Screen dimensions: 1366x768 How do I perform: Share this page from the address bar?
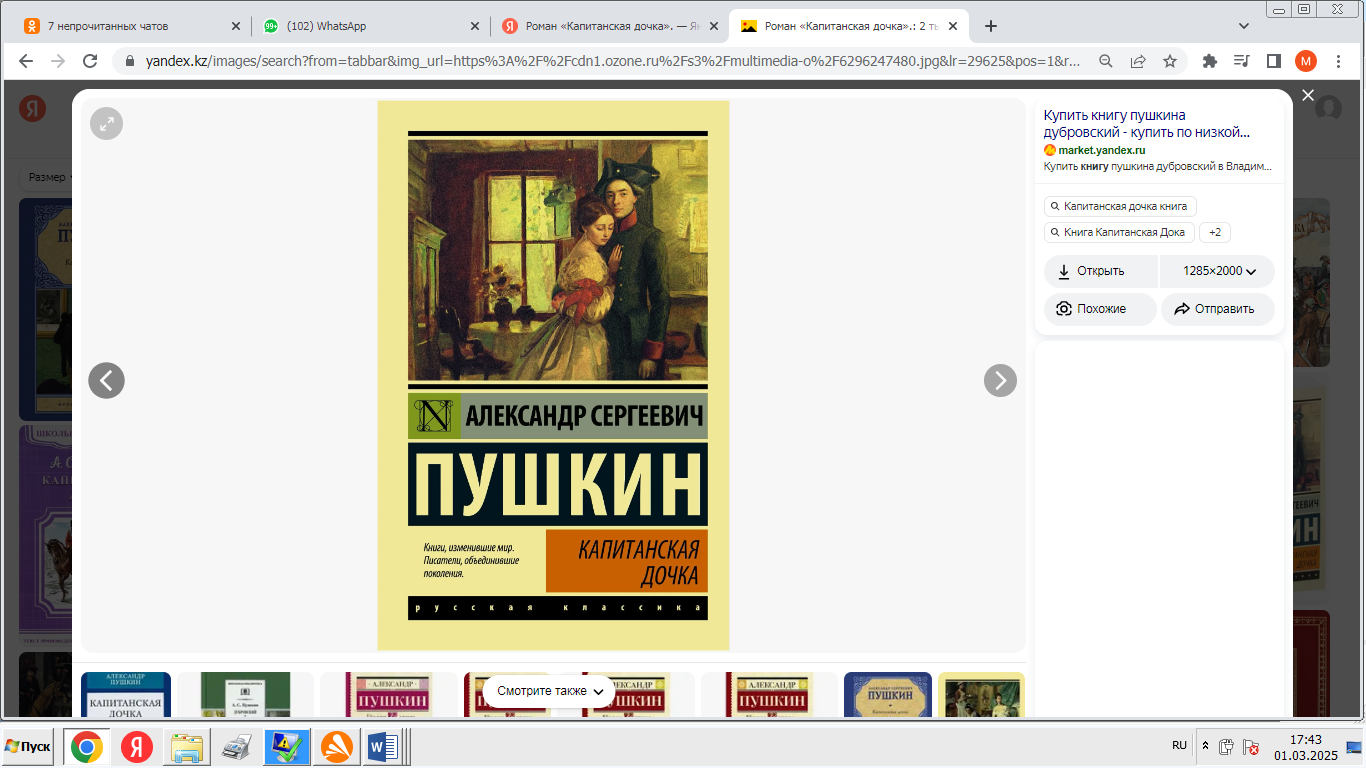click(x=1138, y=61)
